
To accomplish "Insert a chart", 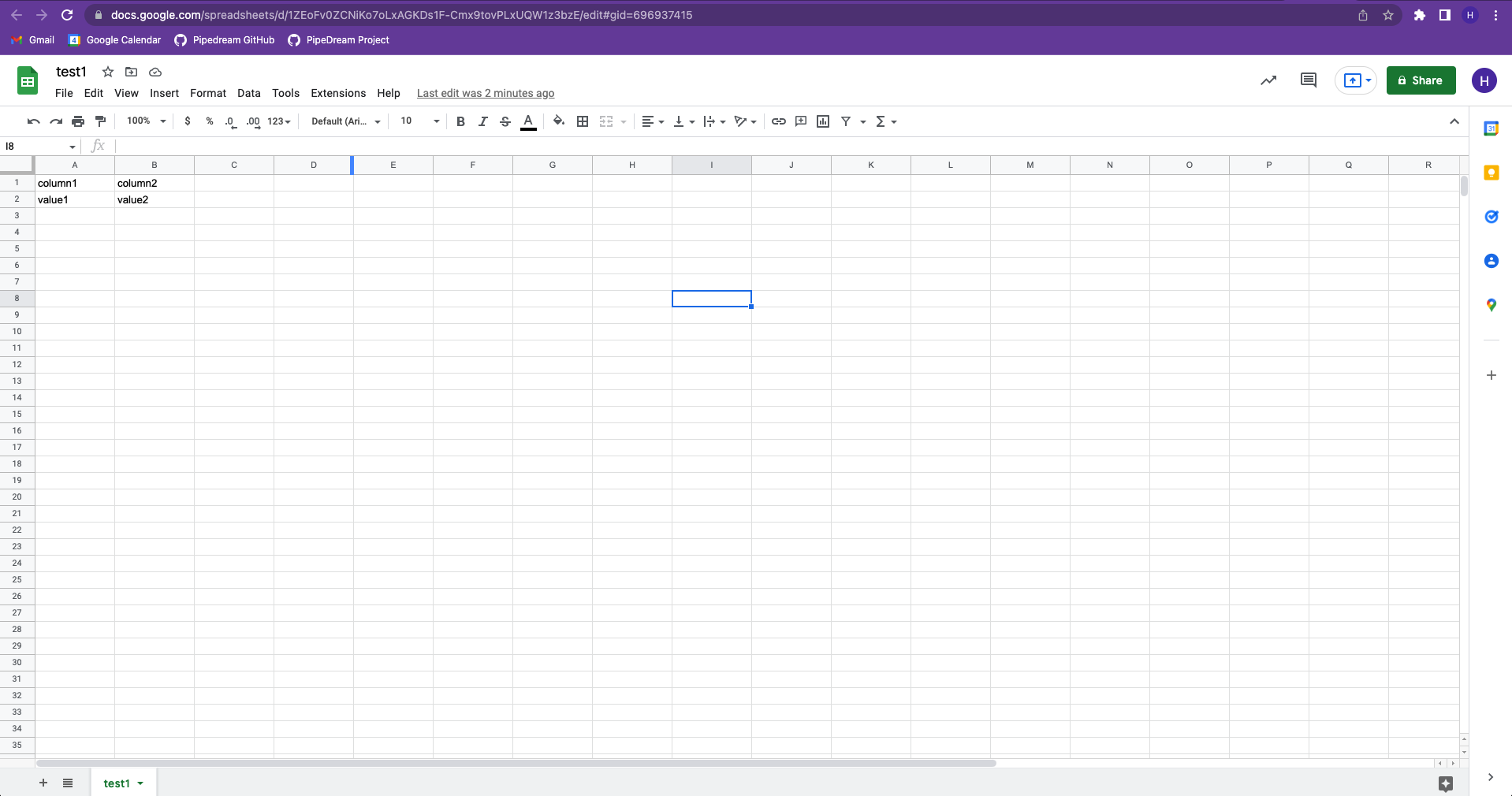I will (x=824, y=121).
